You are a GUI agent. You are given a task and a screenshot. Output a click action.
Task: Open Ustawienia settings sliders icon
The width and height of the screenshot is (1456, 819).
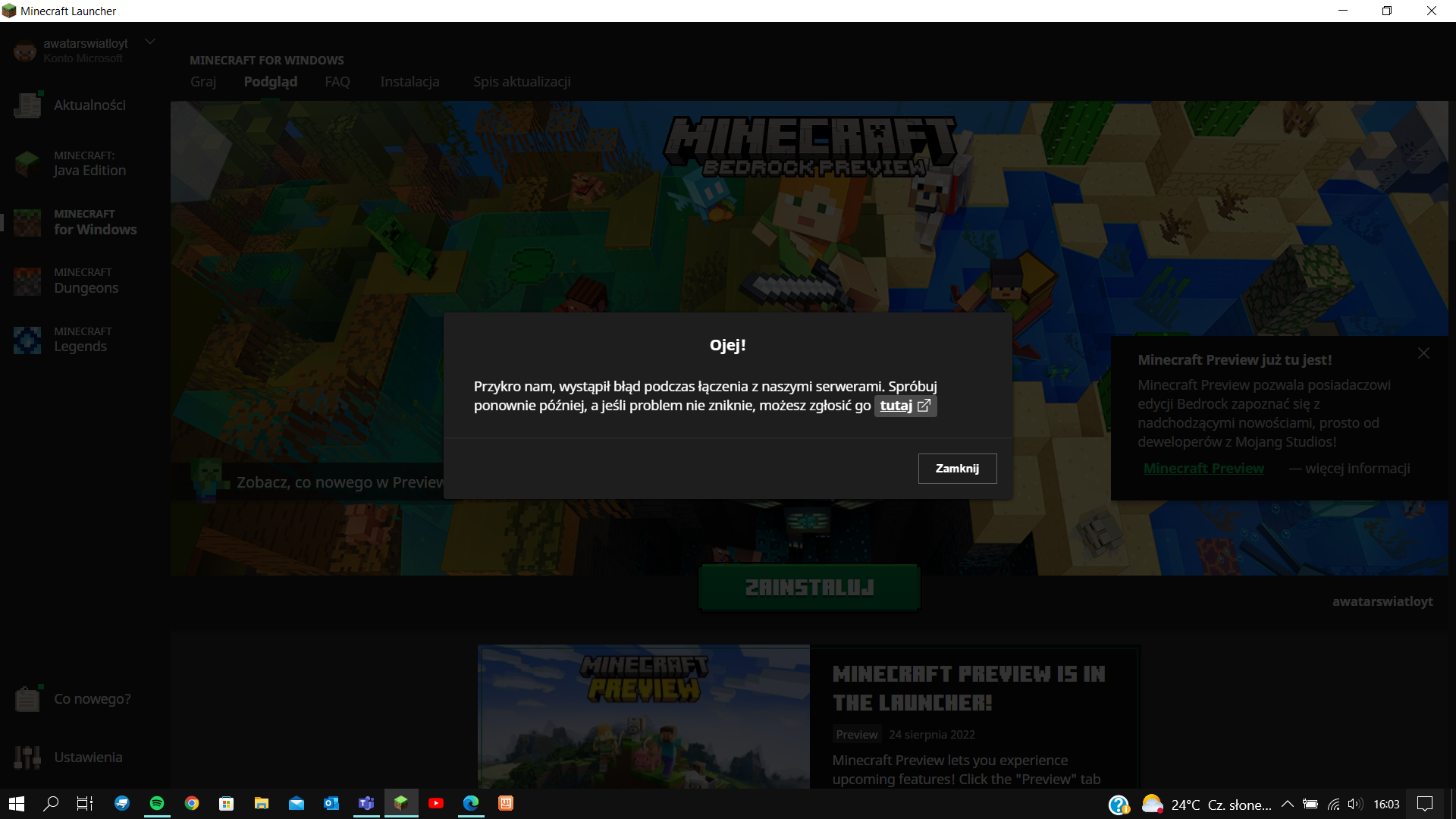[28, 757]
